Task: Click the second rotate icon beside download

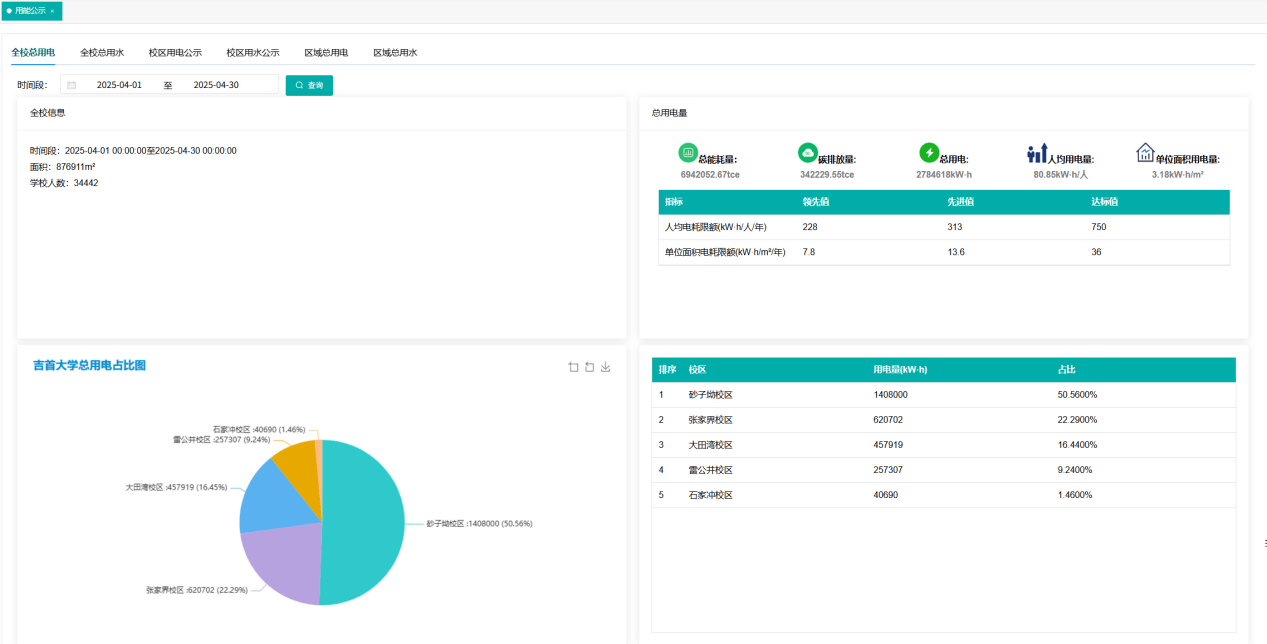Action: (589, 367)
